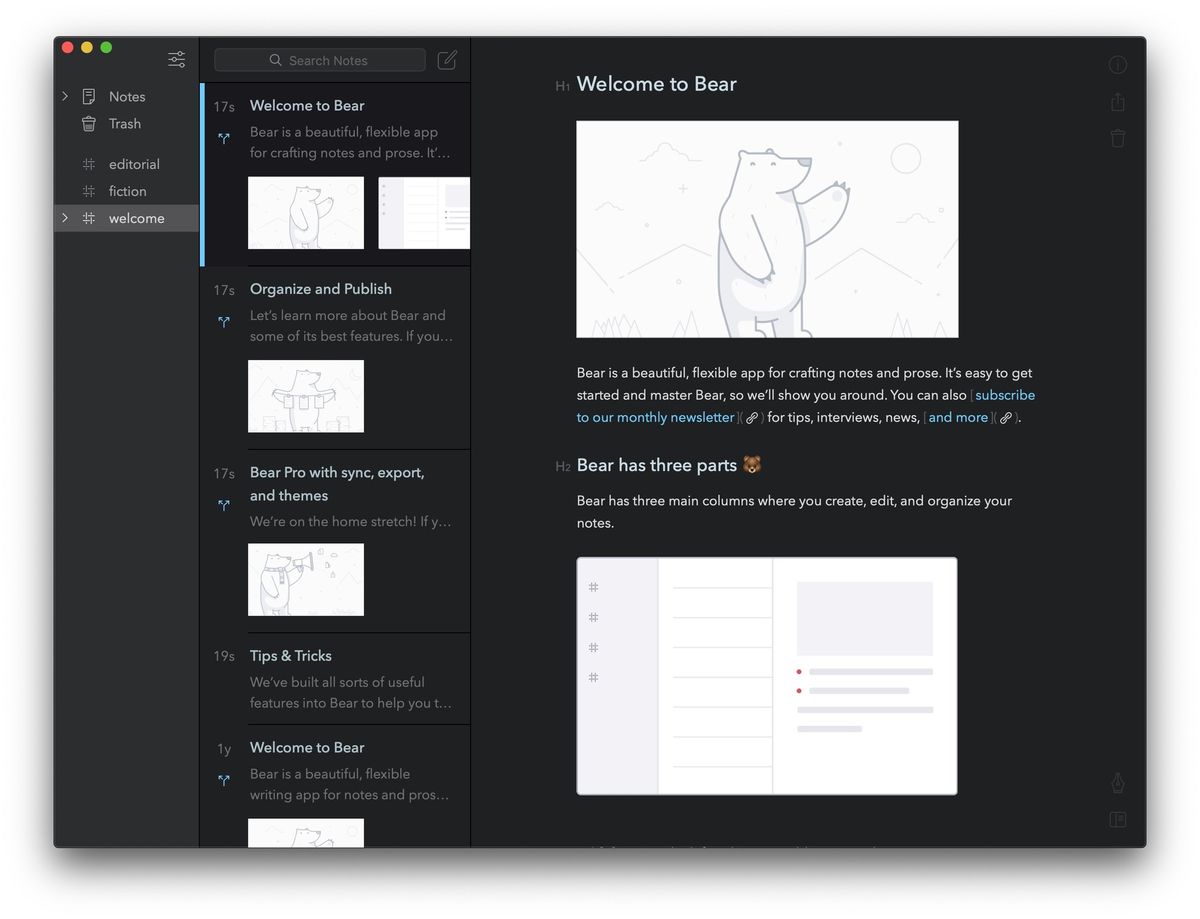Viewport: 1200px width, 919px height.
Task: Open the 'and more' link
Action: [x=958, y=417]
